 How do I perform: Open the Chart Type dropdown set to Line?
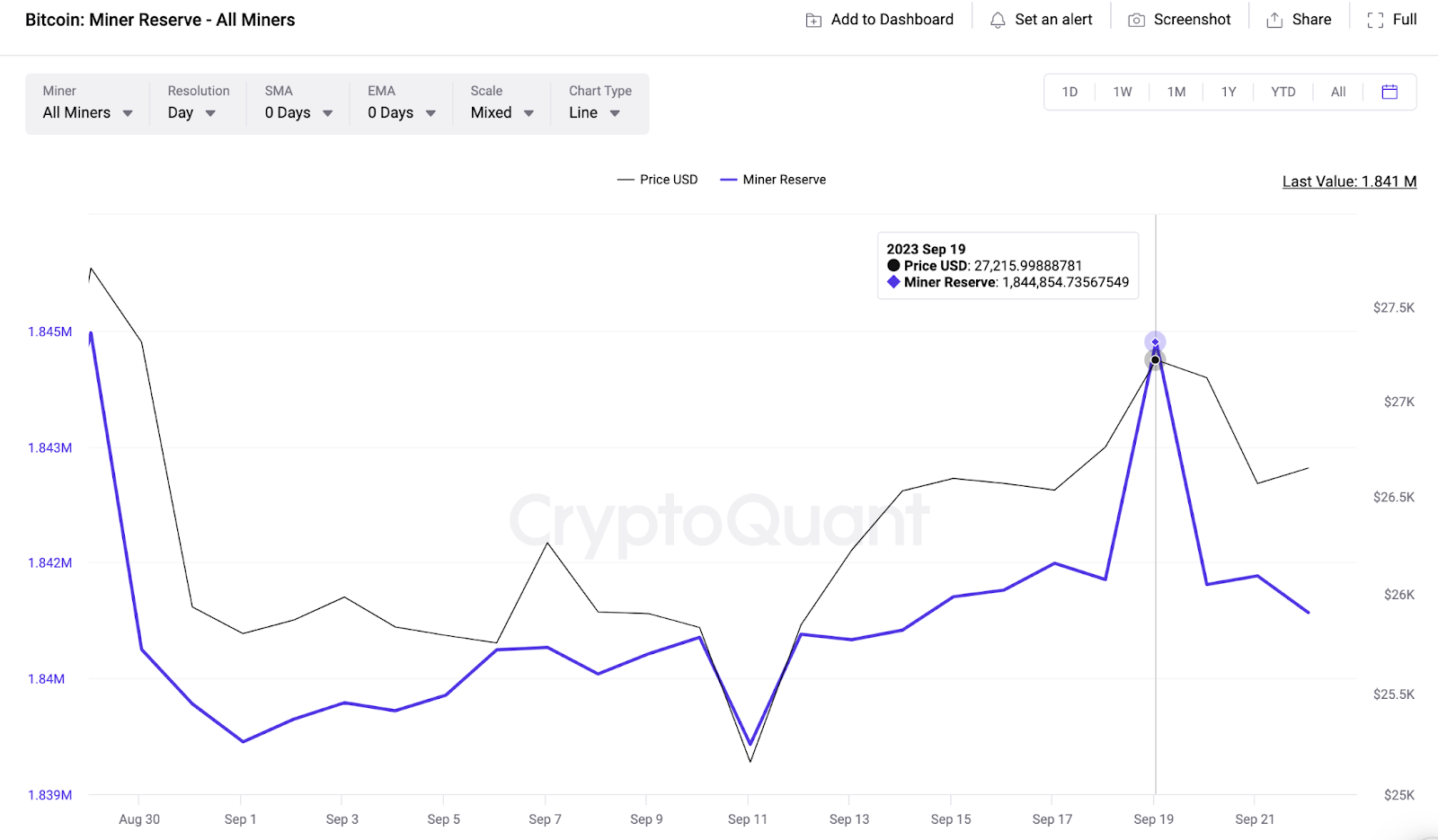(594, 112)
